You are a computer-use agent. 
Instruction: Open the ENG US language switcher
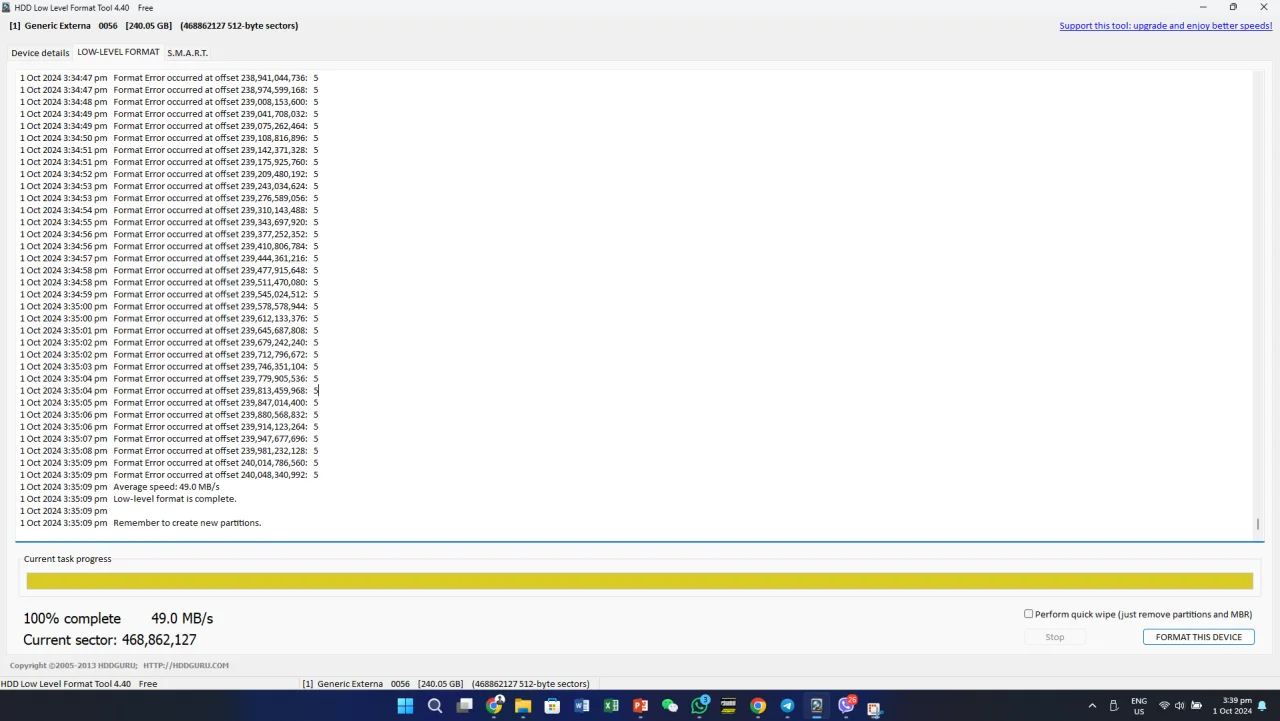(x=1139, y=706)
